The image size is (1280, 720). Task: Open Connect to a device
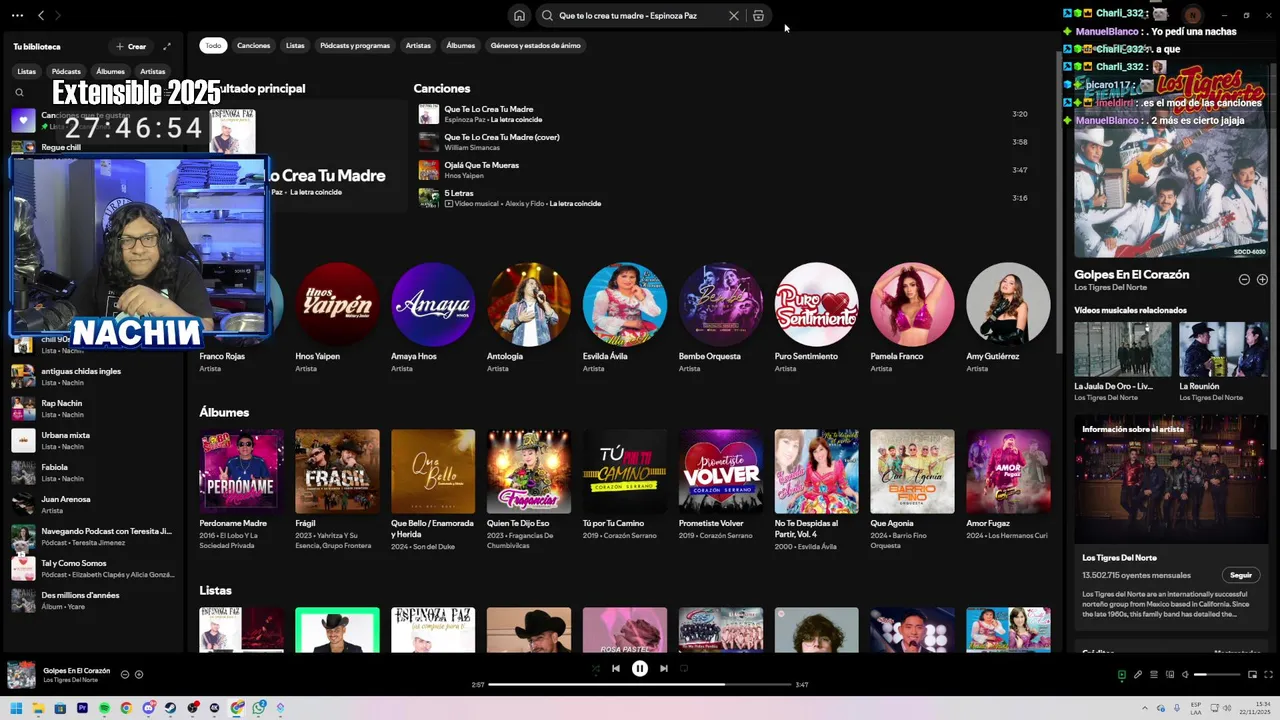pyautogui.click(x=1170, y=674)
